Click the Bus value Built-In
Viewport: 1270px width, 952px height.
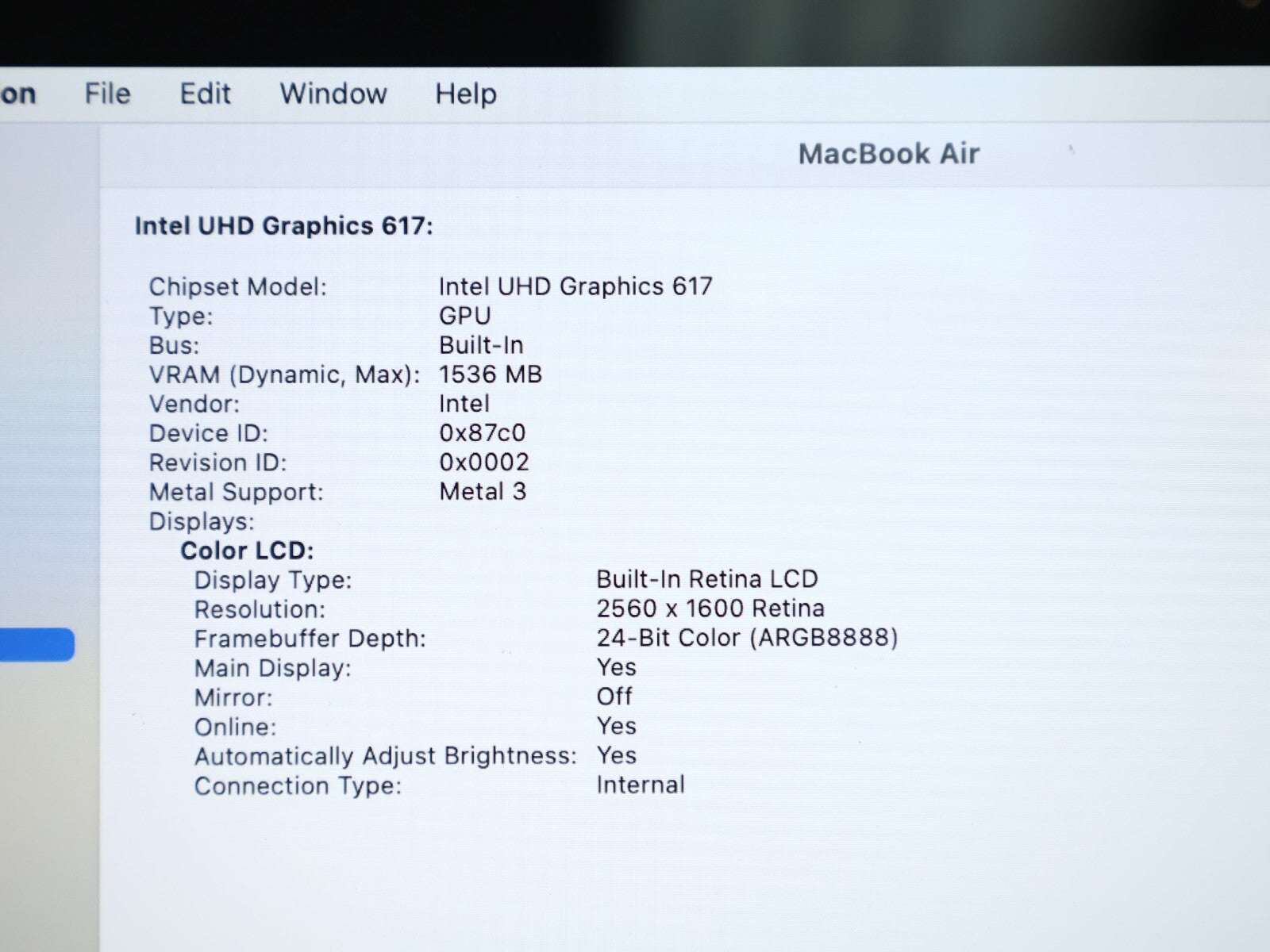pos(481,345)
